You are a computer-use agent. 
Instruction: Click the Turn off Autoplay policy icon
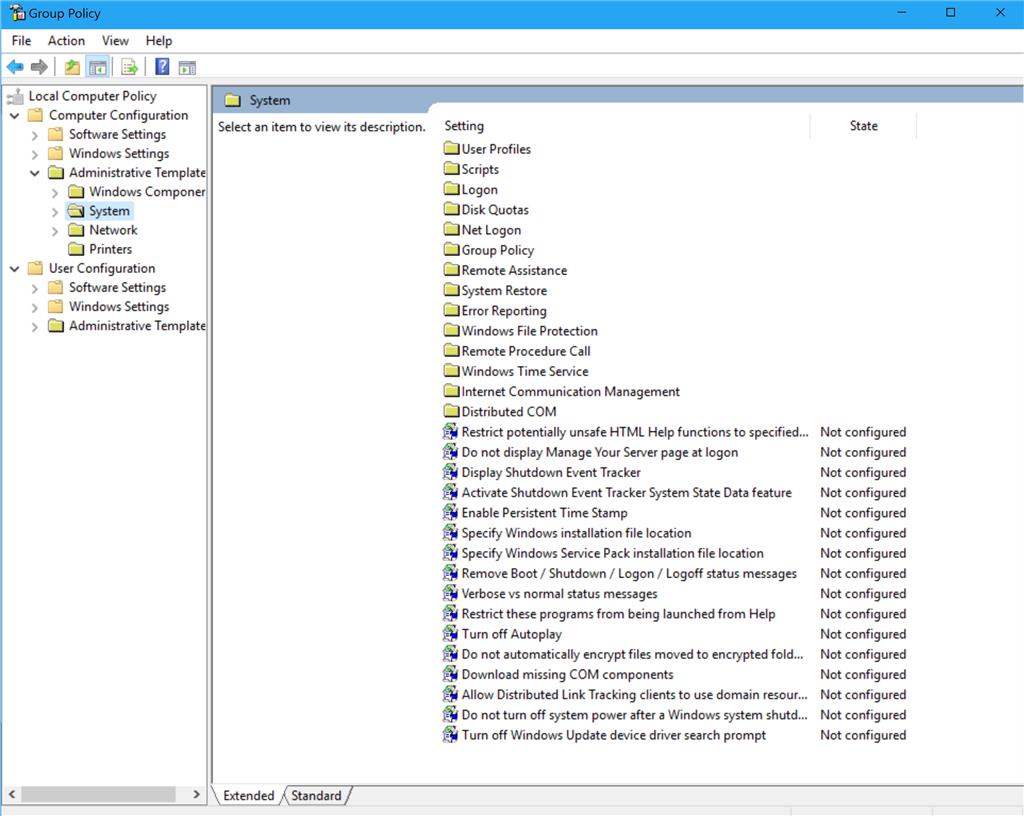click(x=451, y=633)
